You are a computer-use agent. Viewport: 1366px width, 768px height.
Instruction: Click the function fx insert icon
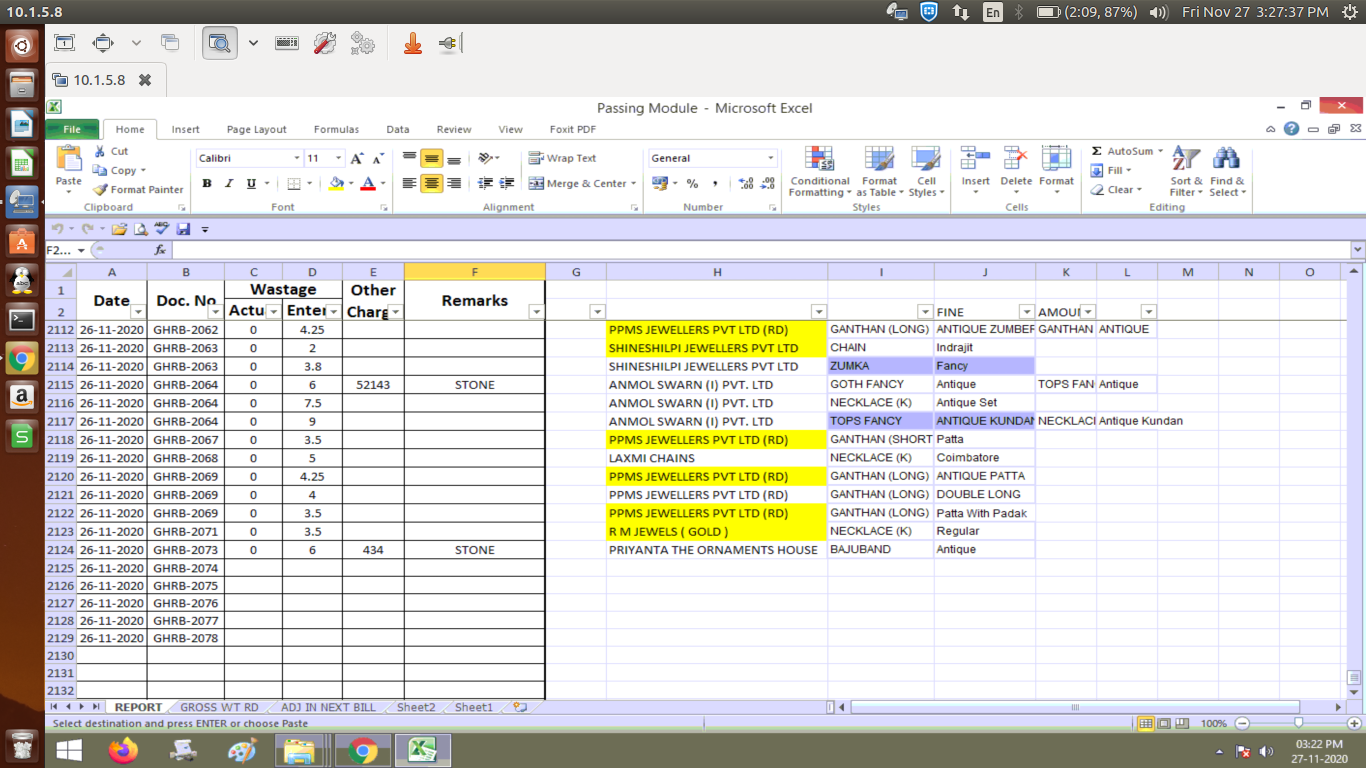(x=160, y=250)
